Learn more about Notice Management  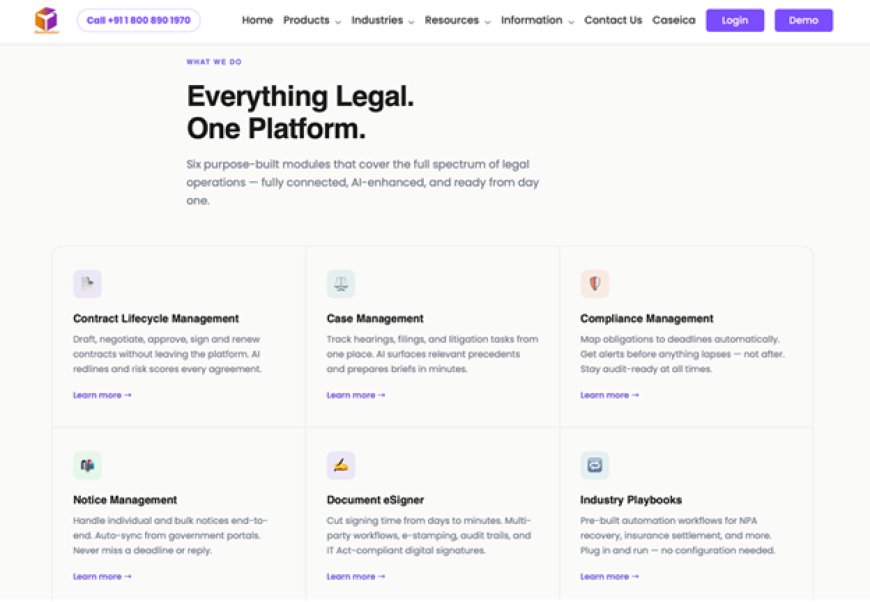[102, 576]
